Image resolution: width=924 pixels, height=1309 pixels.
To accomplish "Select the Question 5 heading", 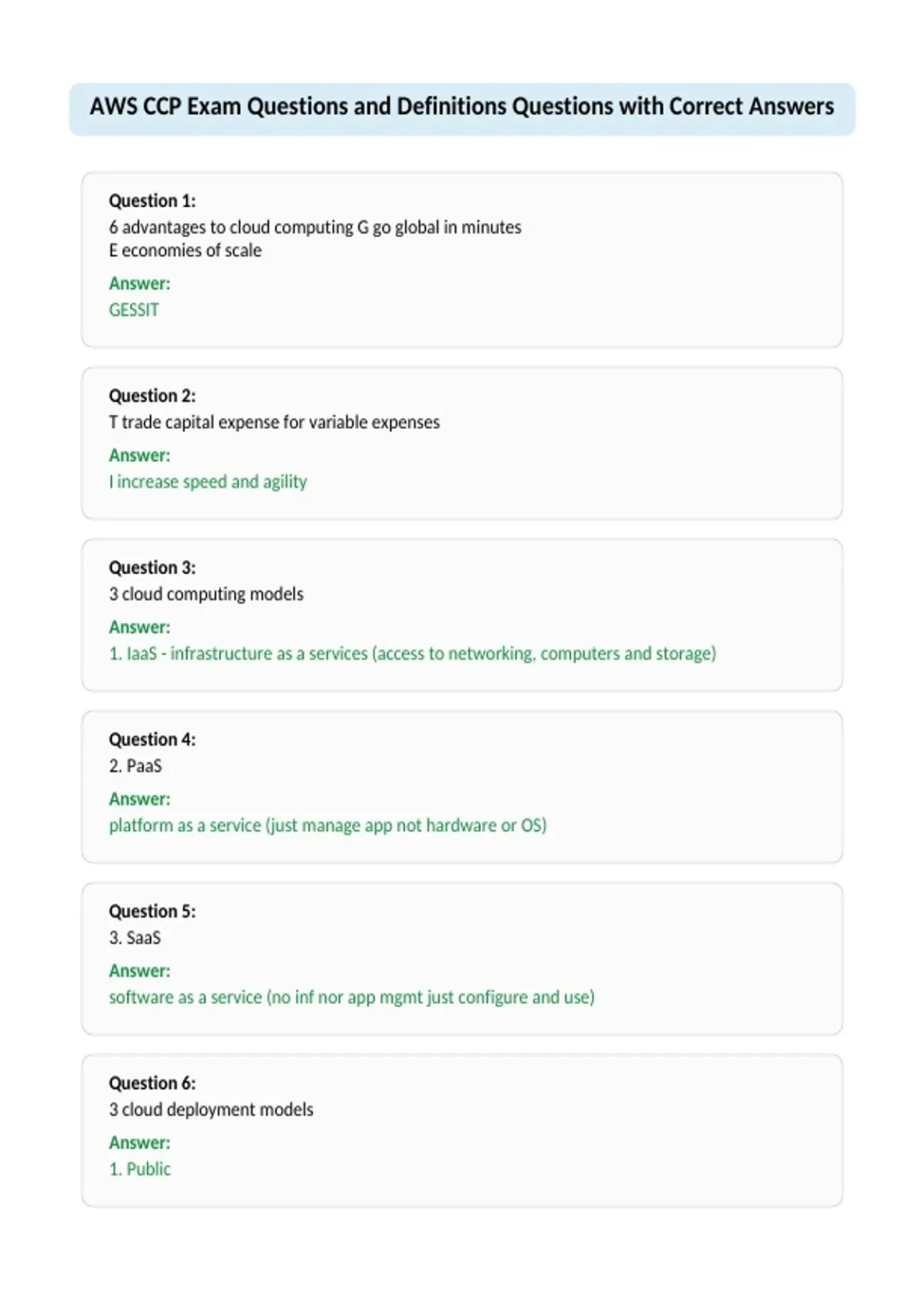I will (152, 911).
